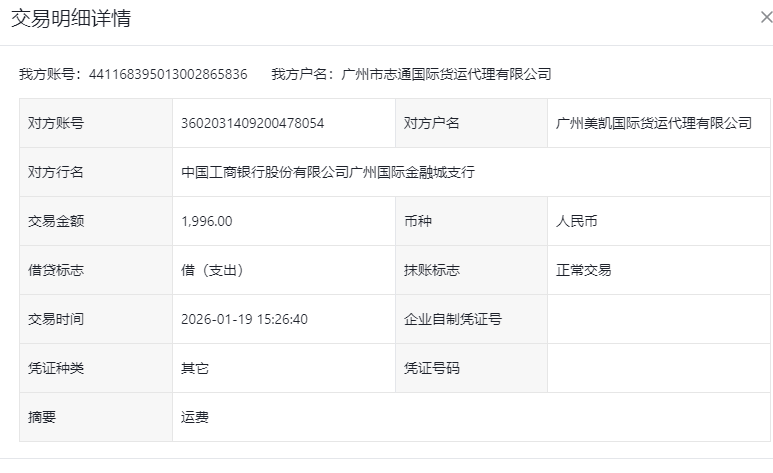Viewport: 773px width, 473px height.
Task: Click the 凭证号码 label cell
Action: click(x=431, y=368)
